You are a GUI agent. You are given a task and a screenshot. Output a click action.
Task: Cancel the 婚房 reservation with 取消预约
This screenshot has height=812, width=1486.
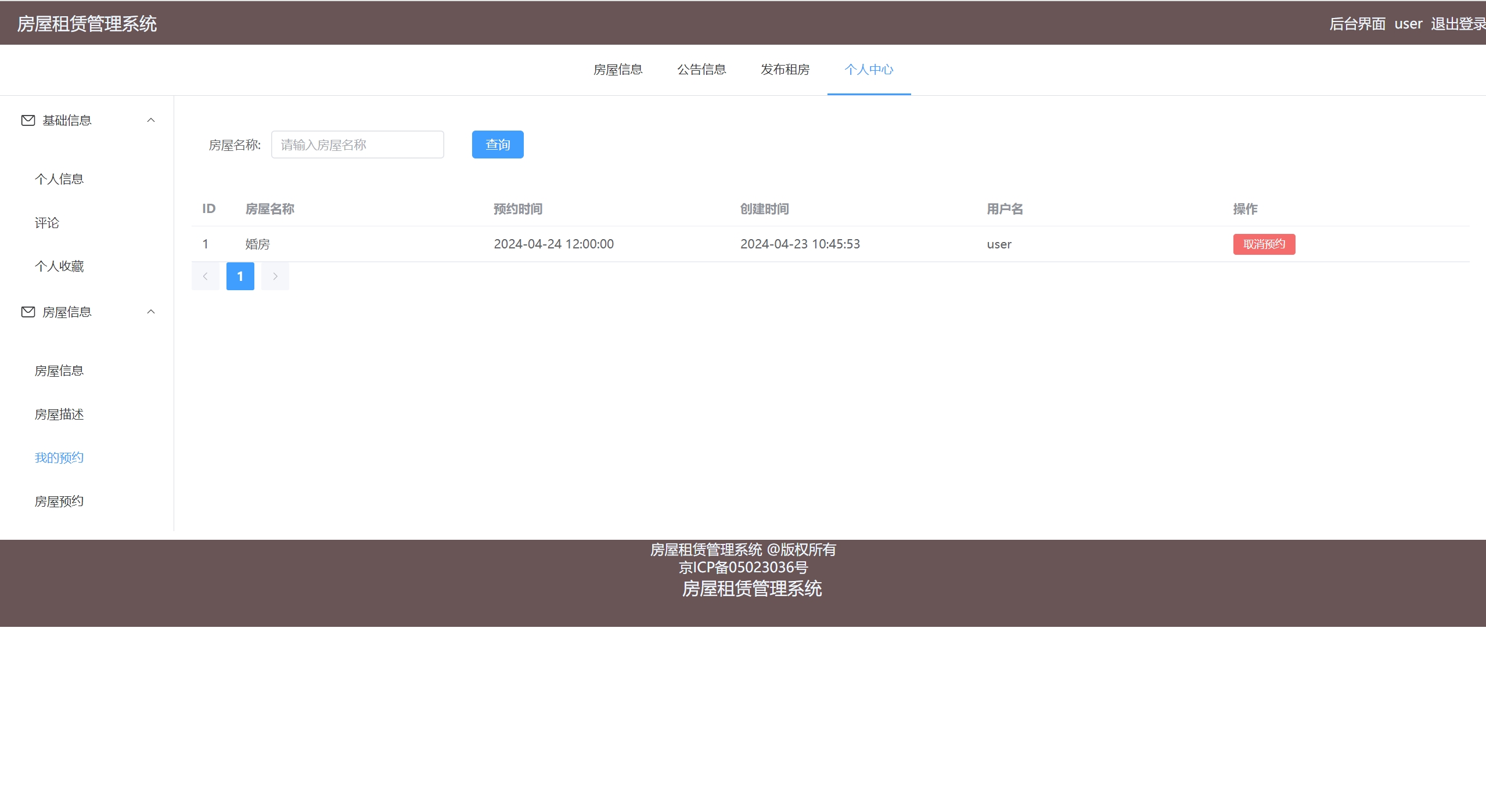(1264, 244)
